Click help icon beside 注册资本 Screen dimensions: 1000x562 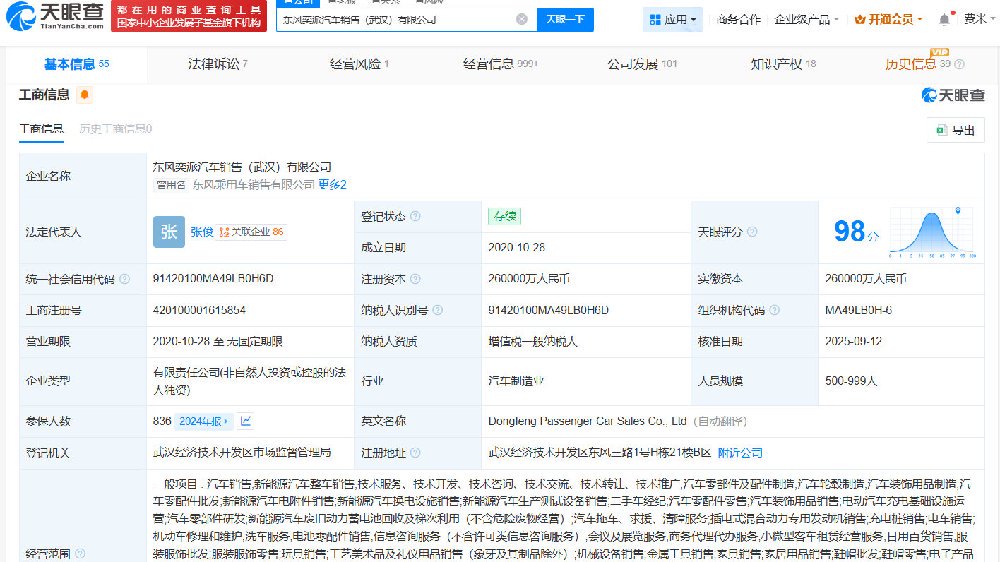pyautogui.click(x=415, y=279)
